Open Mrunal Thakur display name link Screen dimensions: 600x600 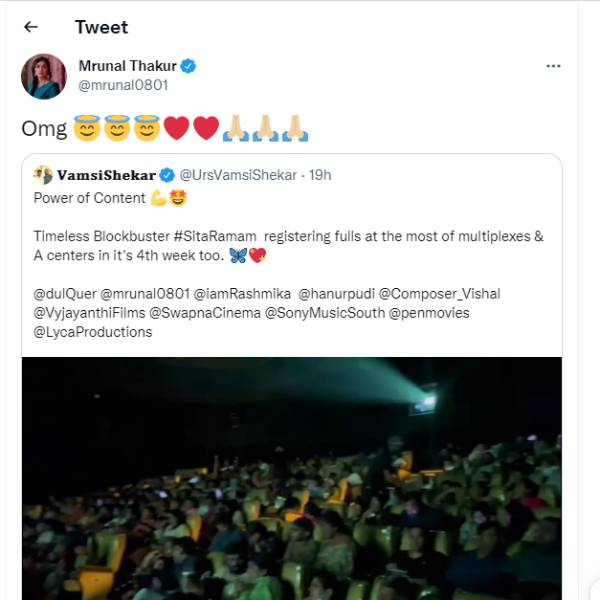click(x=127, y=66)
